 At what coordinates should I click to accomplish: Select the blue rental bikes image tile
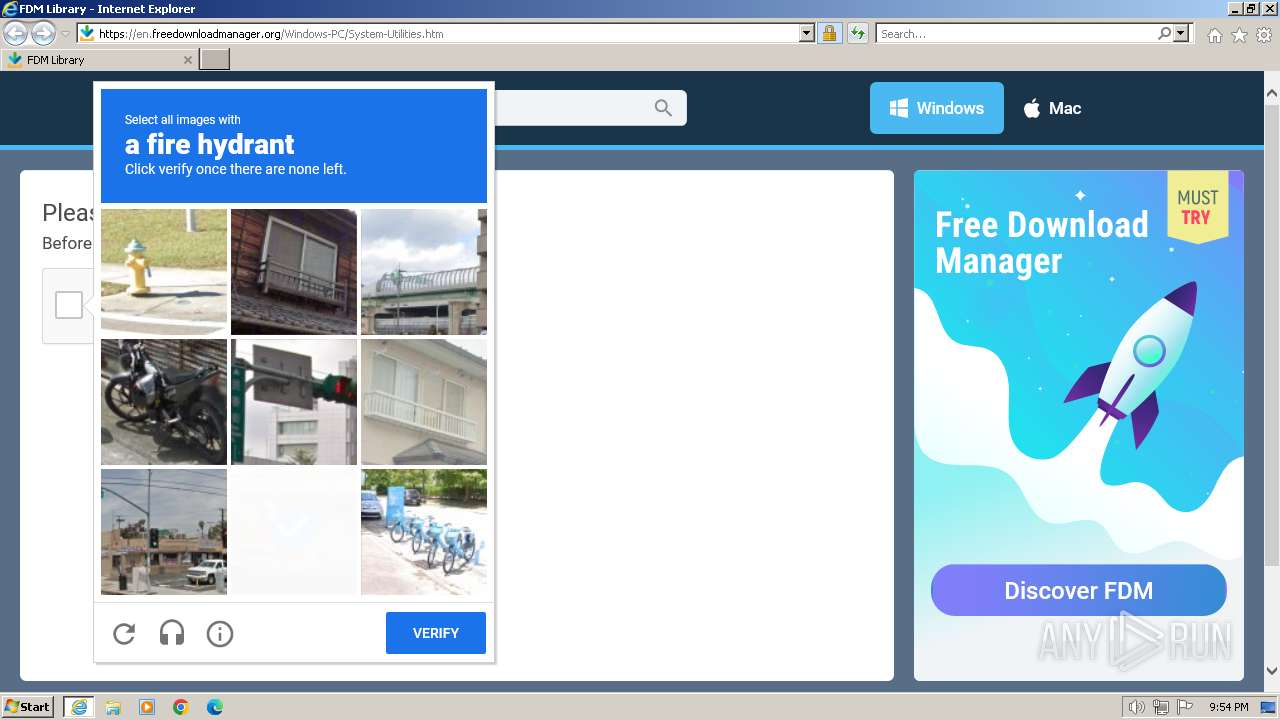click(x=424, y=531)
